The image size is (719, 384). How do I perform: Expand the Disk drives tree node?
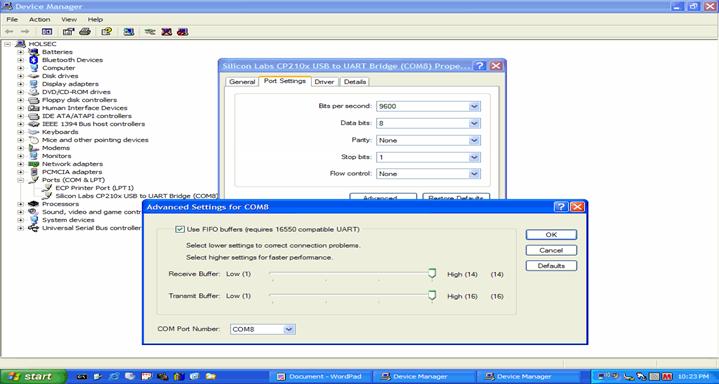click(20, 76)
